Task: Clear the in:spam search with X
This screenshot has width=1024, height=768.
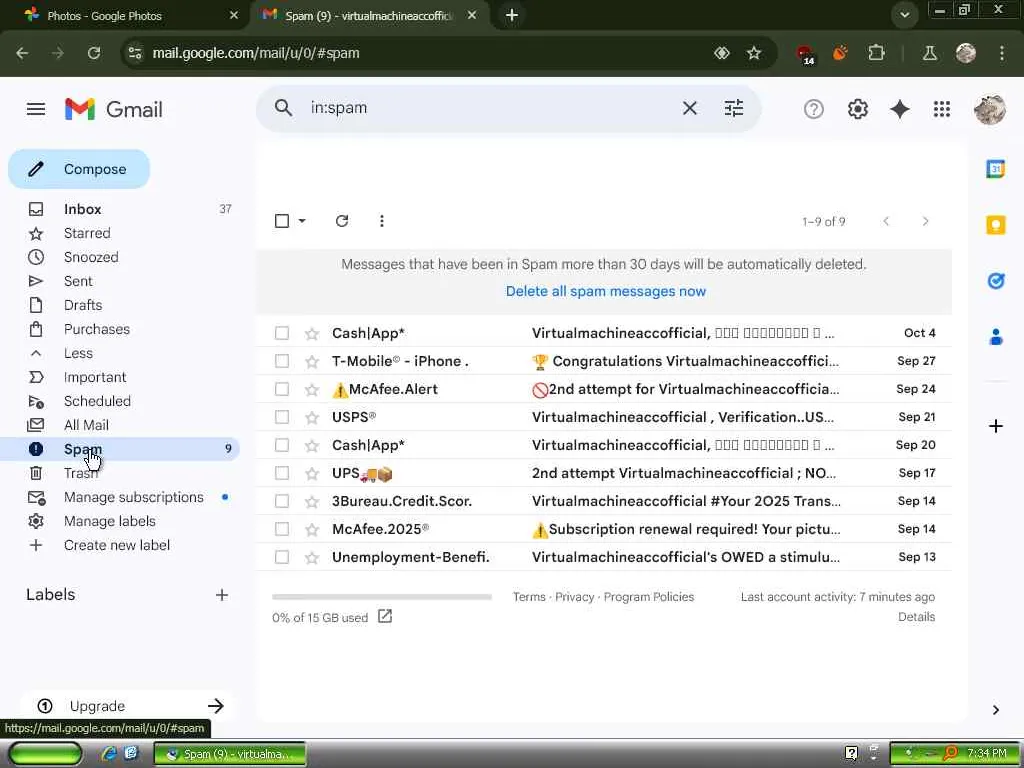Action: pos(690,108)
